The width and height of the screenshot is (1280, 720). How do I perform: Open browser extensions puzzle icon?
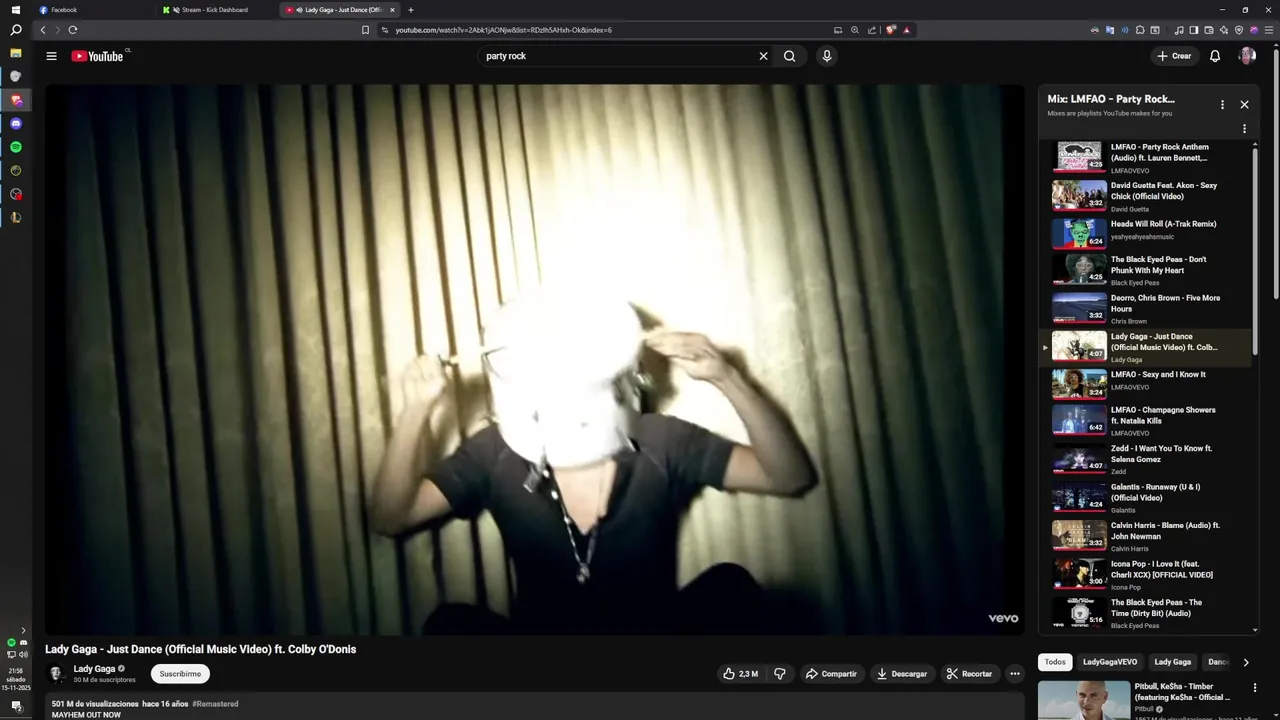coord(1141,30)
